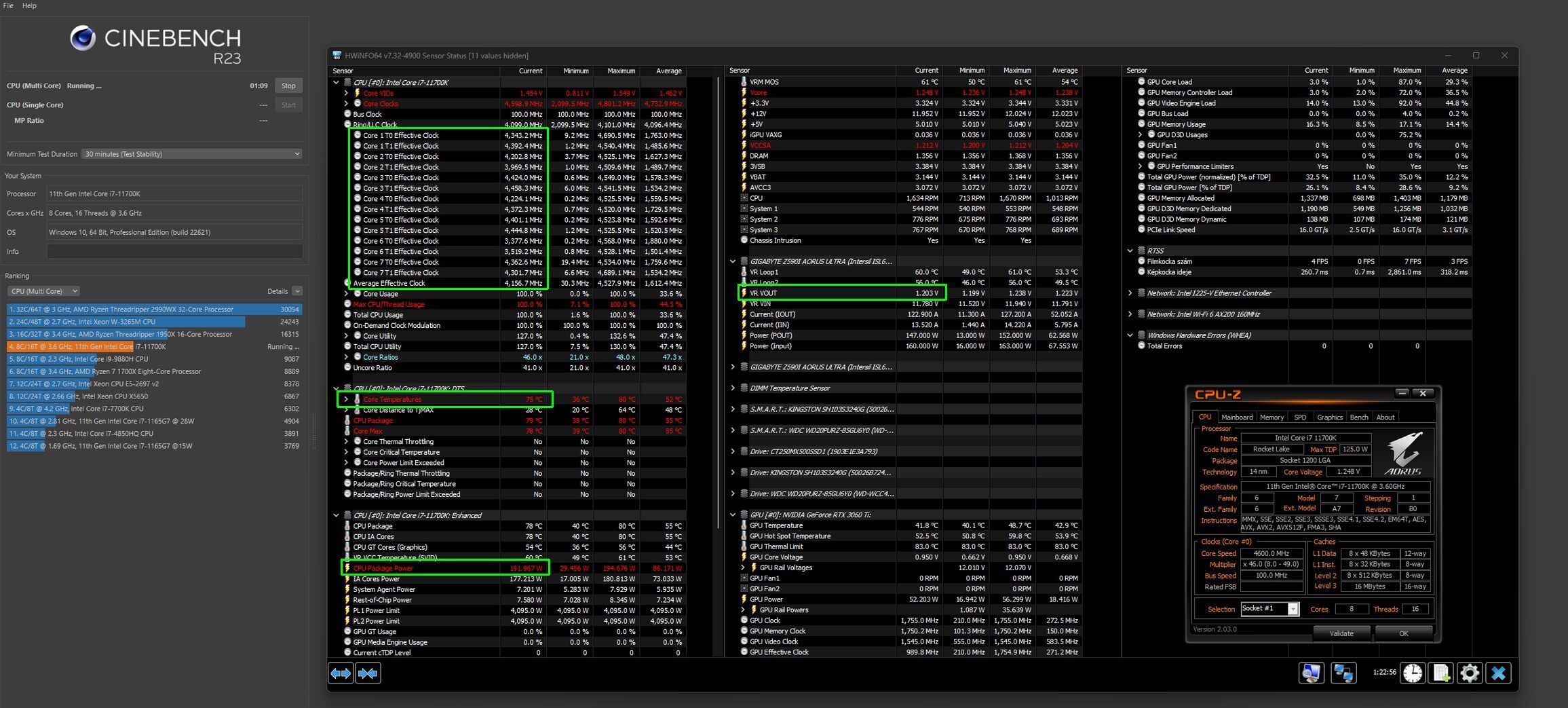Viewport: 1568px width, 708px height.
Task: Click the VRM MOS thermometer icon
Action: tap(744, 81)
